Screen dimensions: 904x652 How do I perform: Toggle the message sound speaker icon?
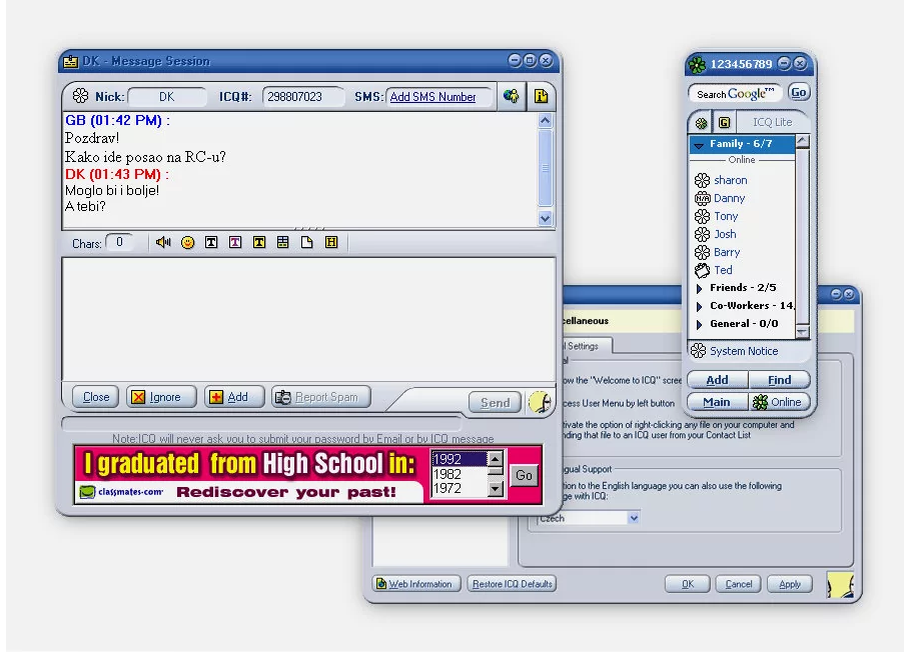tap(162, 242)
